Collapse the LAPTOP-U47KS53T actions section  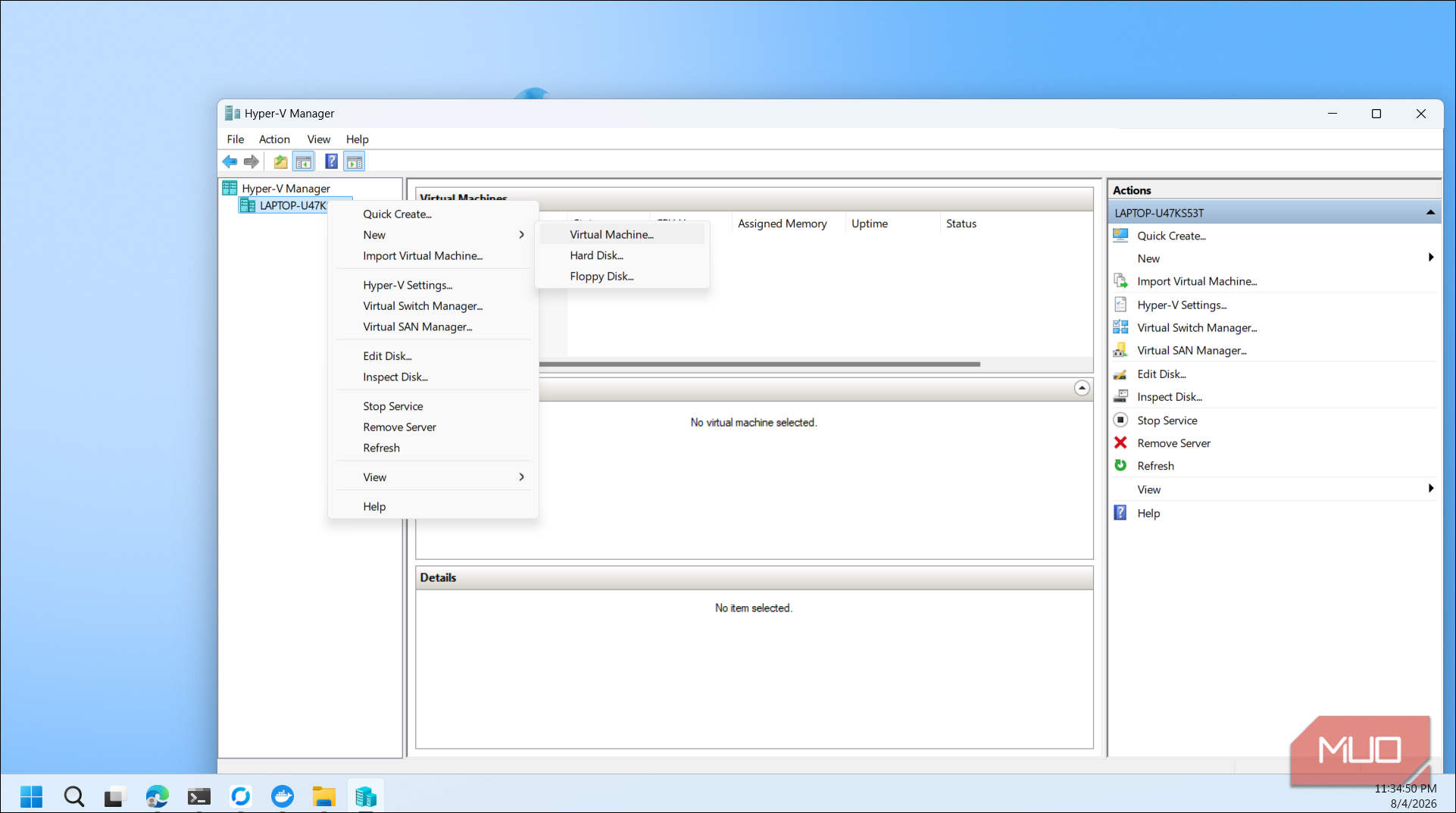[1430, 213]
